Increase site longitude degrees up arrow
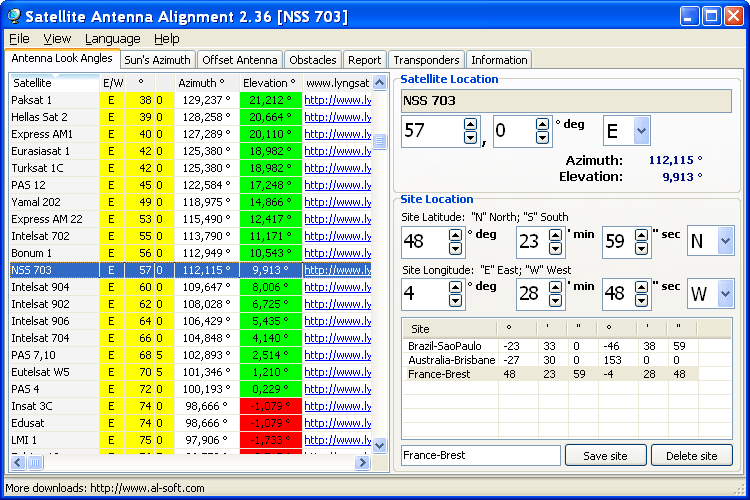750x500 pixels. point(455,287)
